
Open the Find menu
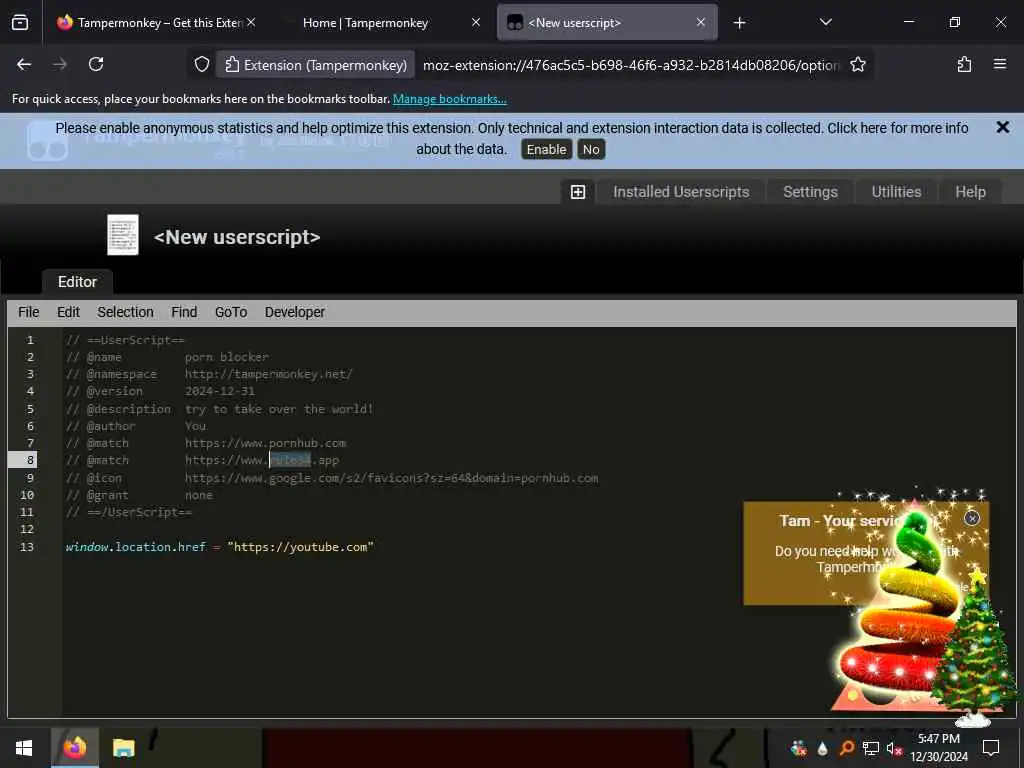(x=184, y=312)
